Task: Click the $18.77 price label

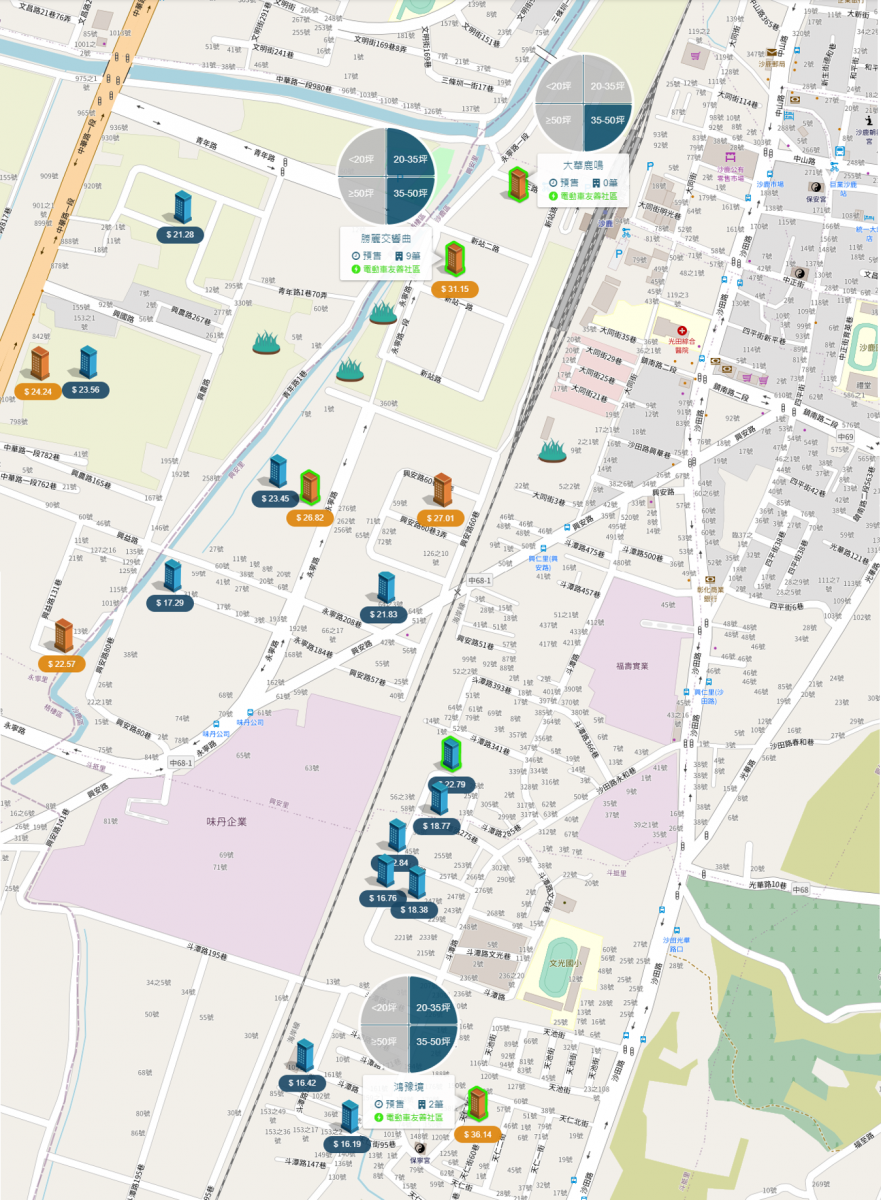Action: [x=437, y=826]
